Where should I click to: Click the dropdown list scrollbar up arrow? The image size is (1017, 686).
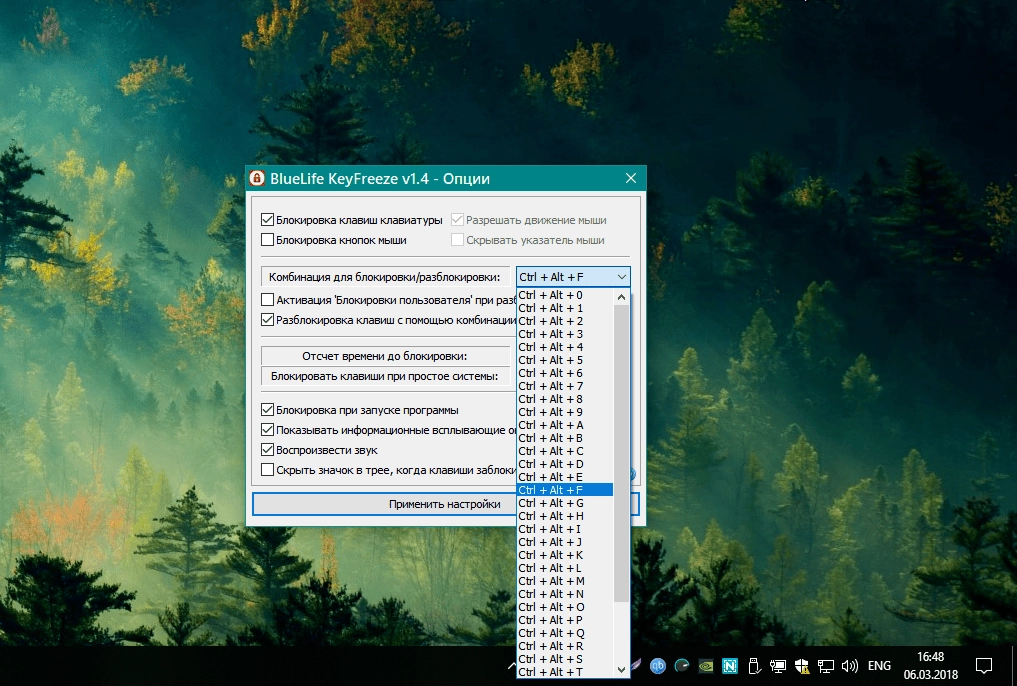621,297
